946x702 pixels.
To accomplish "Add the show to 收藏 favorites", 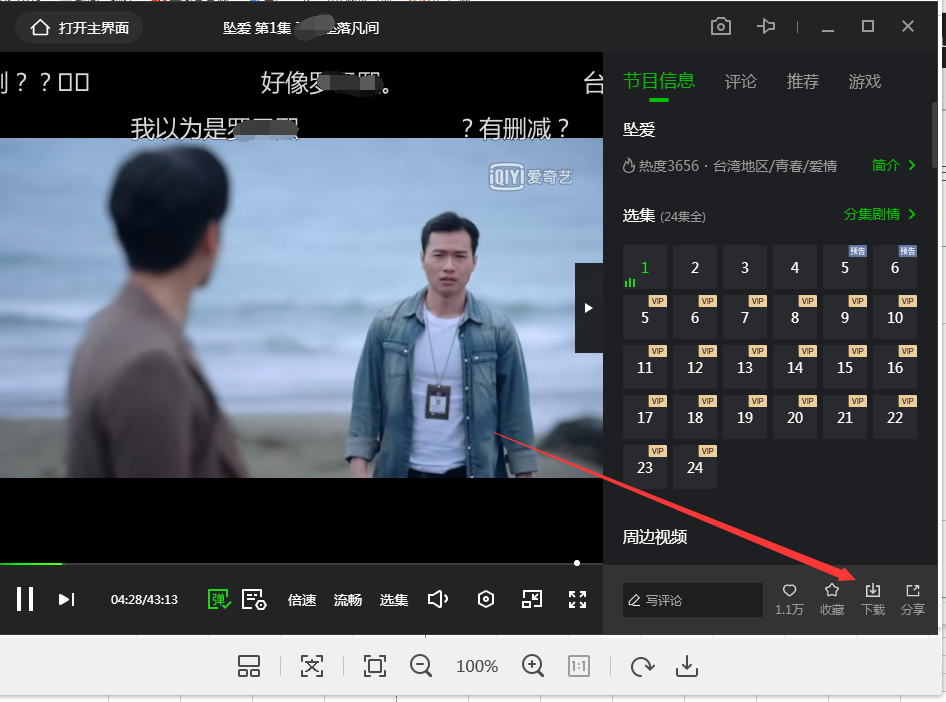I will (832, 598).
